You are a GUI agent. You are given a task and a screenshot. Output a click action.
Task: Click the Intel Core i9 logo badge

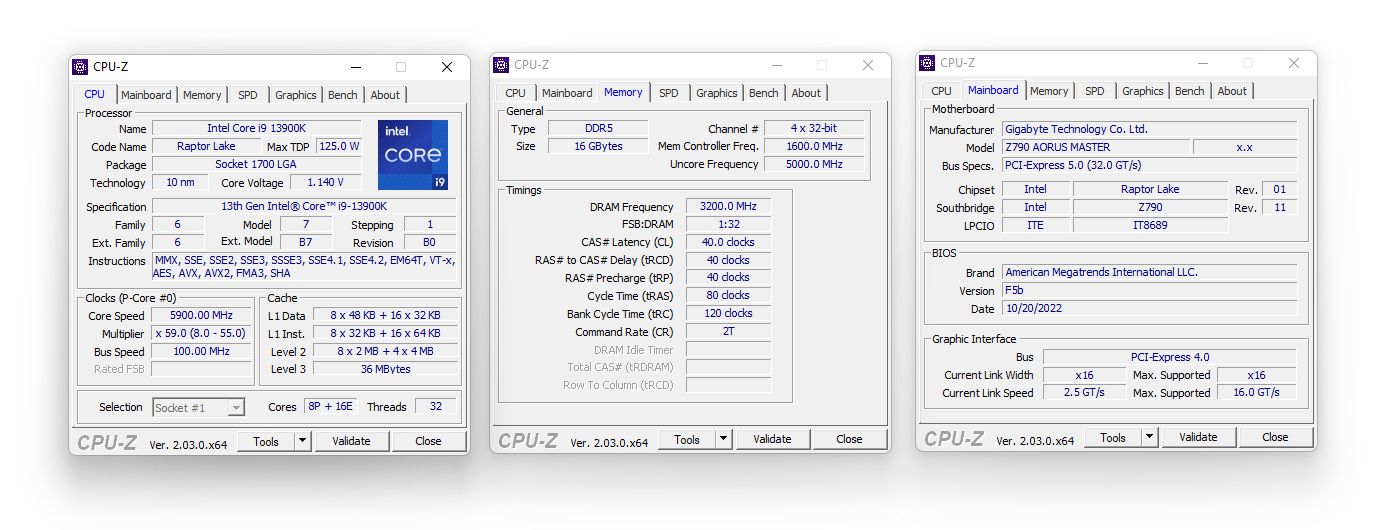pos(413,155)
